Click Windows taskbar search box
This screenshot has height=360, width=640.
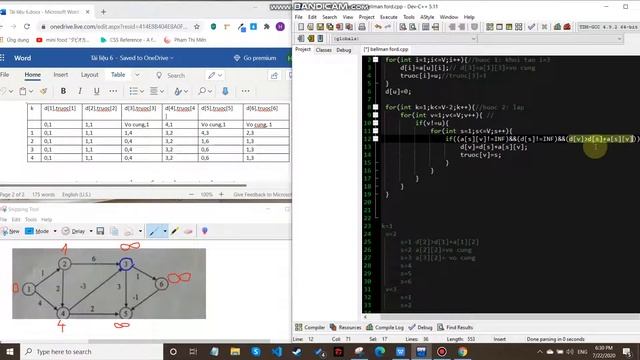point(91,351)
